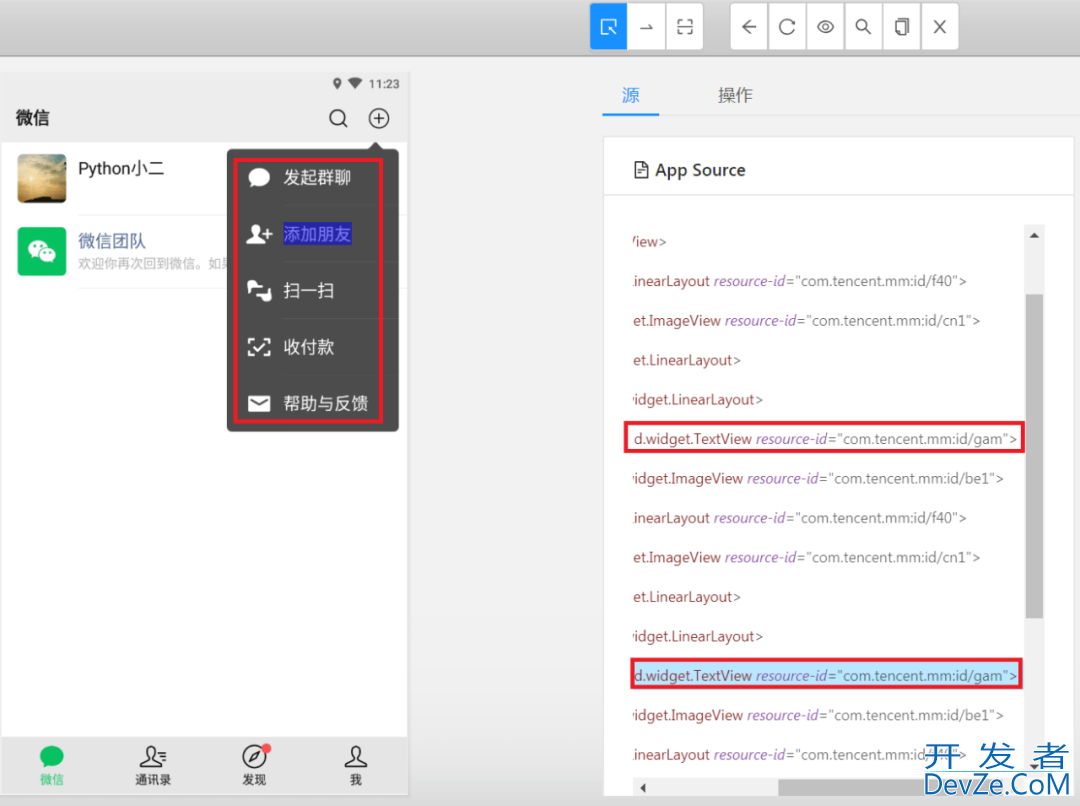Select first LinearLayout f40 source node

pyautogui.click(x=800, y=281)
